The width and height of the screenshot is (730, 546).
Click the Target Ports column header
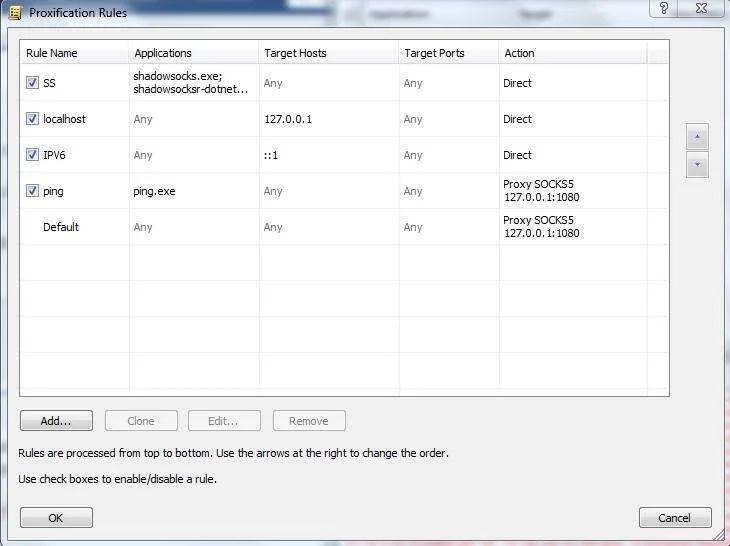point(449,53)
